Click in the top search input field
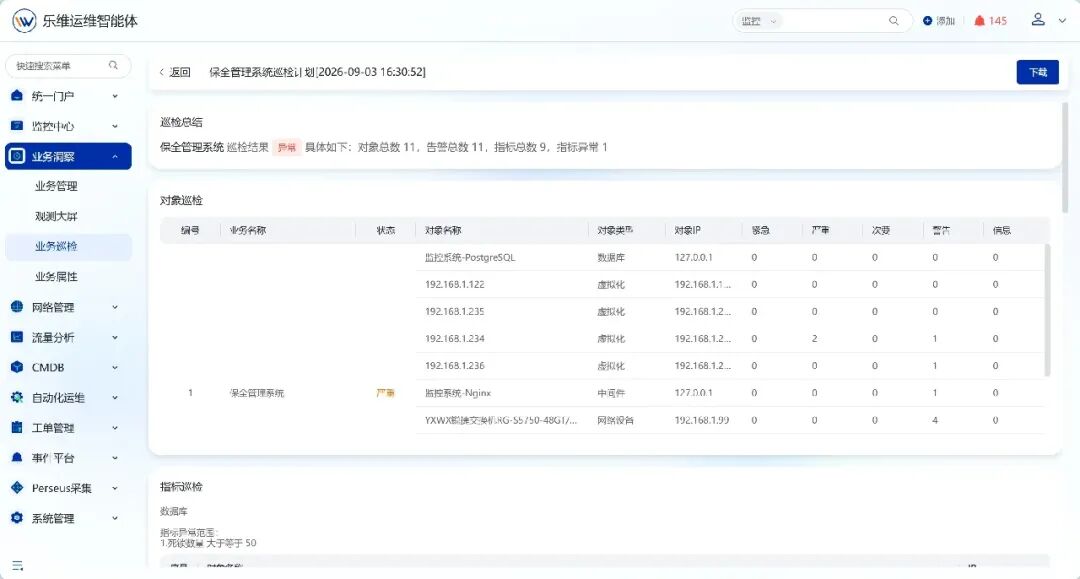The height and width of the screenshot is (579, 1080). tap(833, 21)
